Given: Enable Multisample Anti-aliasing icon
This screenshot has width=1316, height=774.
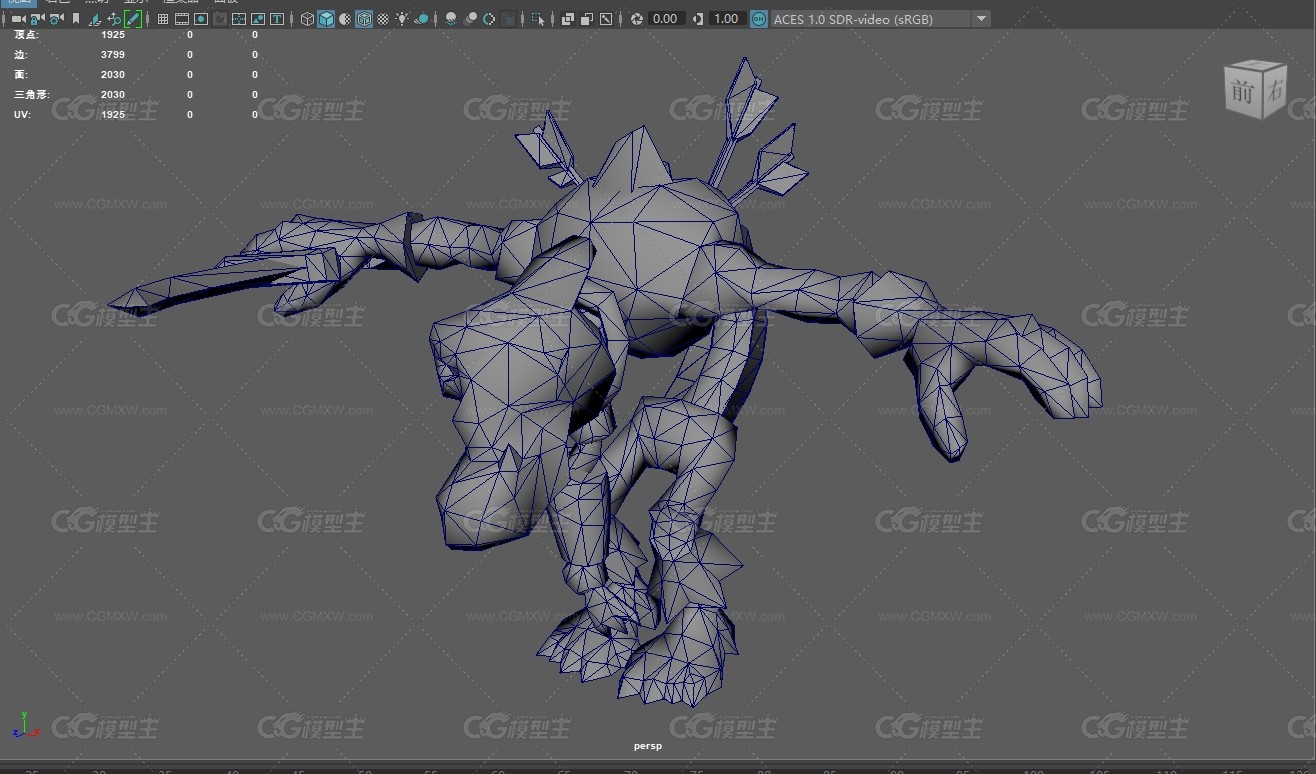Looking at the screenshot, I should (488, 19).
